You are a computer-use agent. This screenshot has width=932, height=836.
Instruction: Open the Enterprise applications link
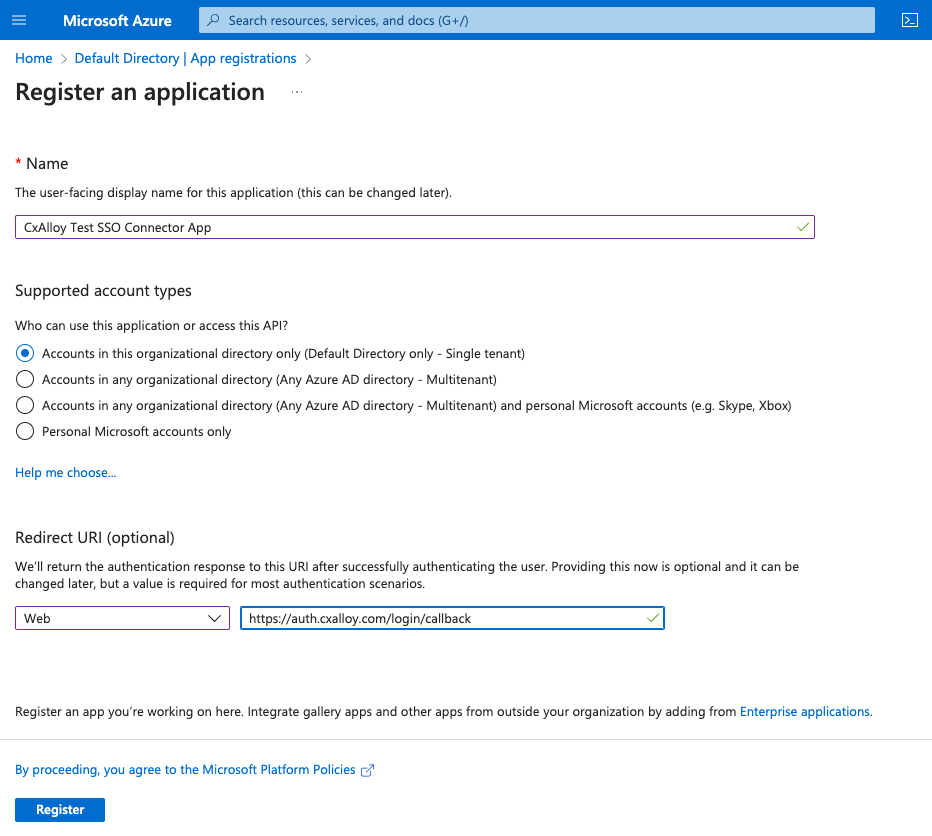pos(805,712)
